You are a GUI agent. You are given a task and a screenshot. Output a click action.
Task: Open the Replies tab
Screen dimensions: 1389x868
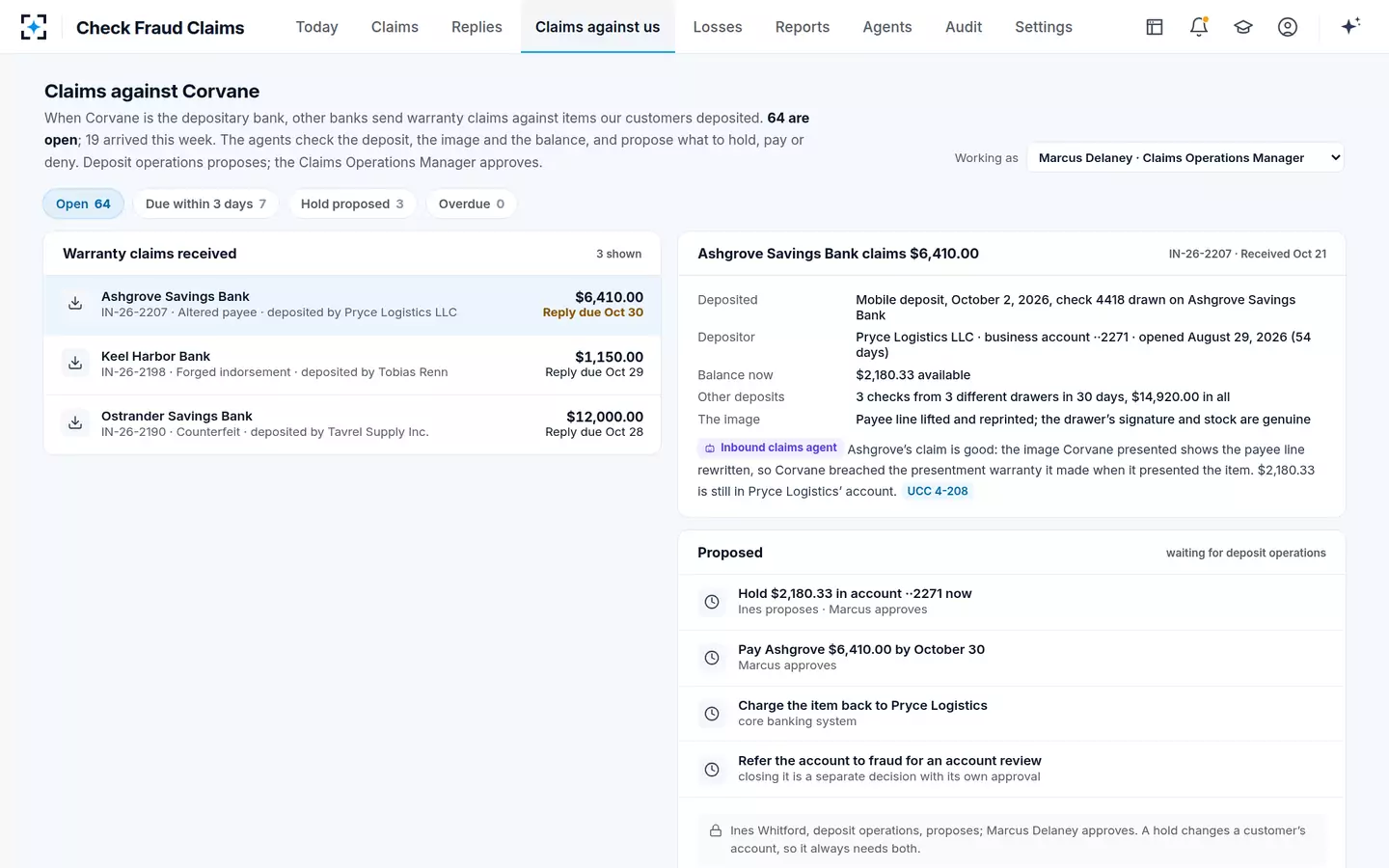pos(477,27)
